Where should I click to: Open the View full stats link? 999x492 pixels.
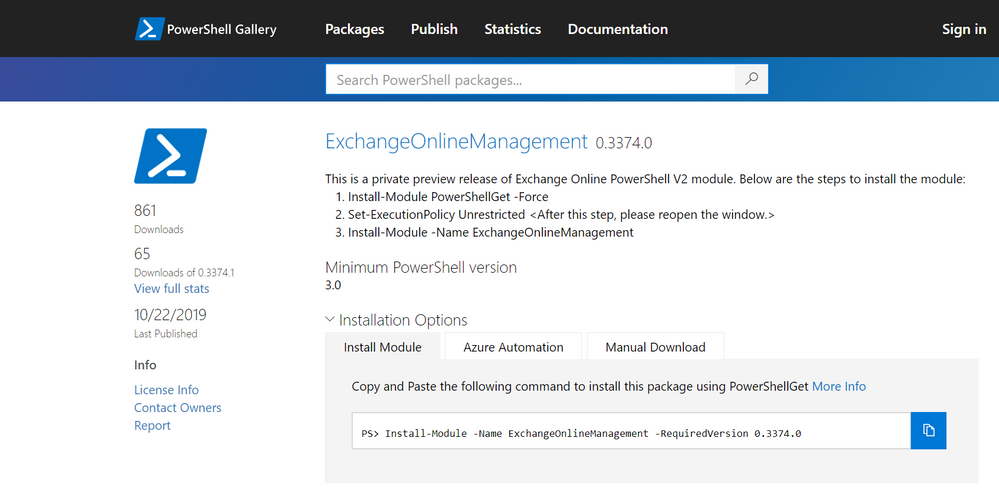click(171, 289)
